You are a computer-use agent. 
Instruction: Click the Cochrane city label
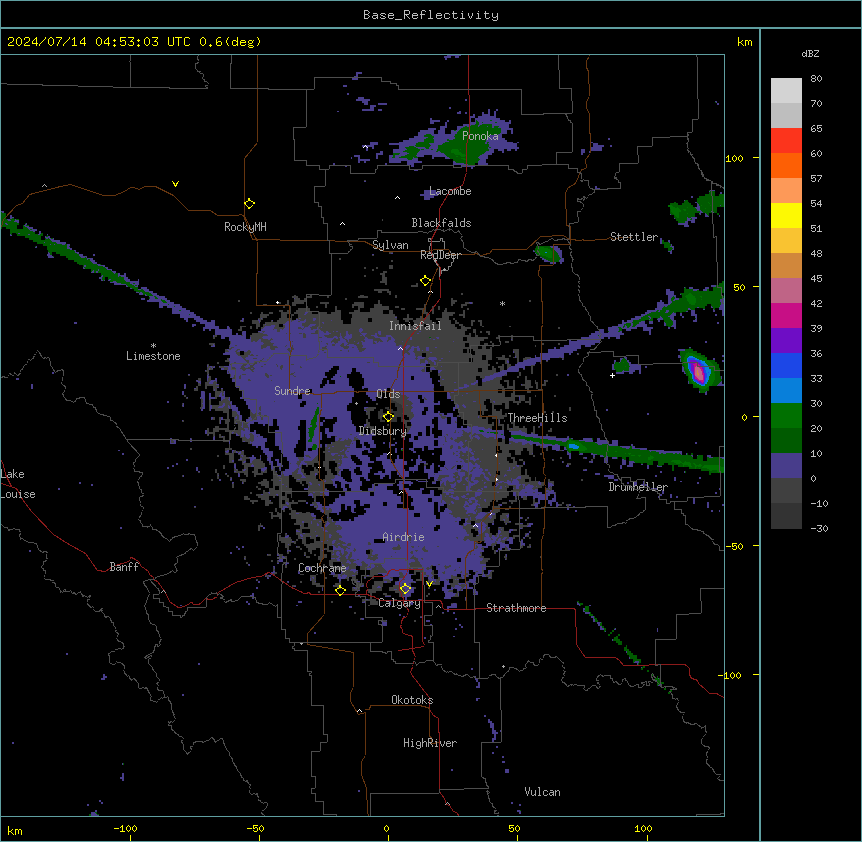coord(322,568)
